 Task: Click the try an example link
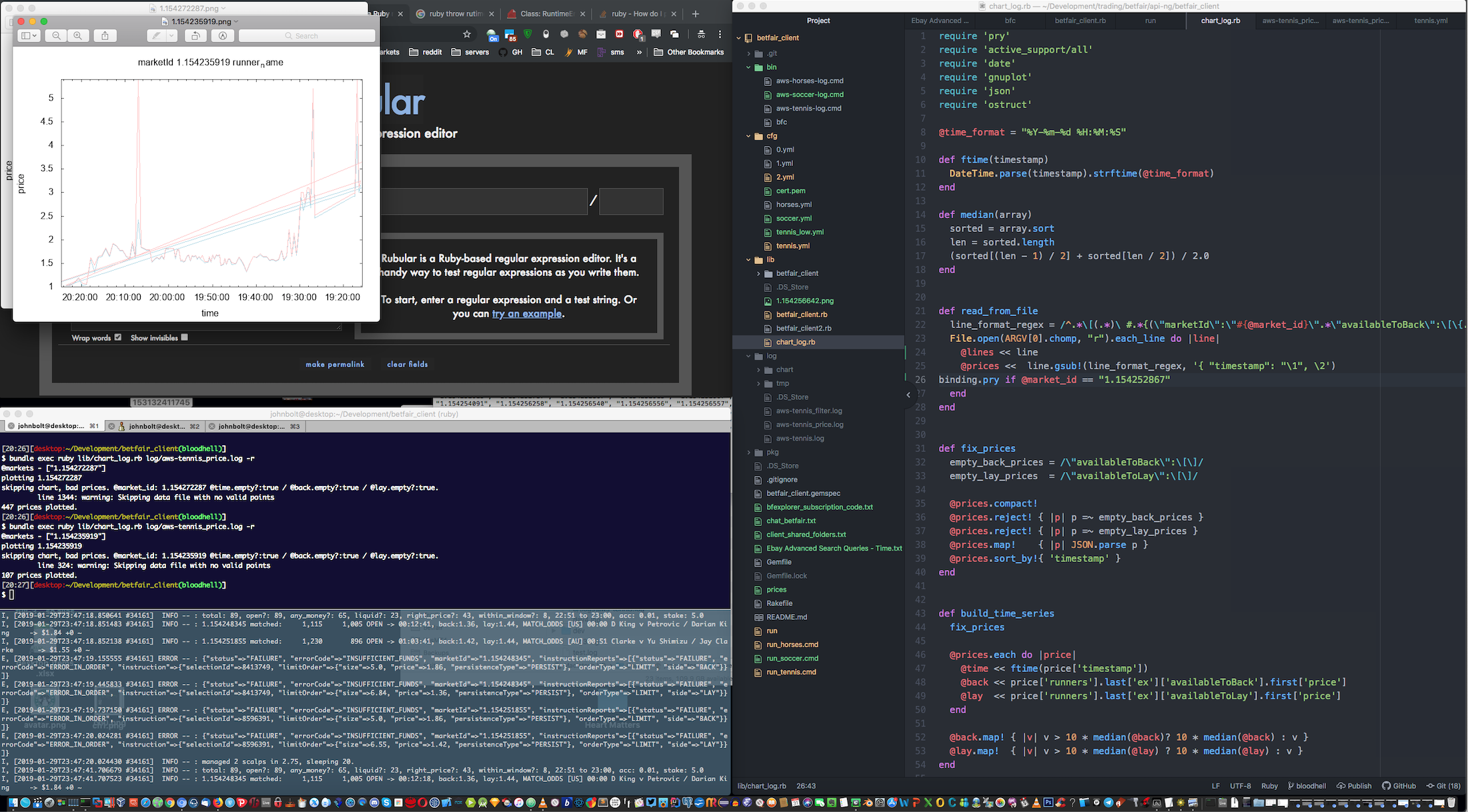click(x=526, y=314)
